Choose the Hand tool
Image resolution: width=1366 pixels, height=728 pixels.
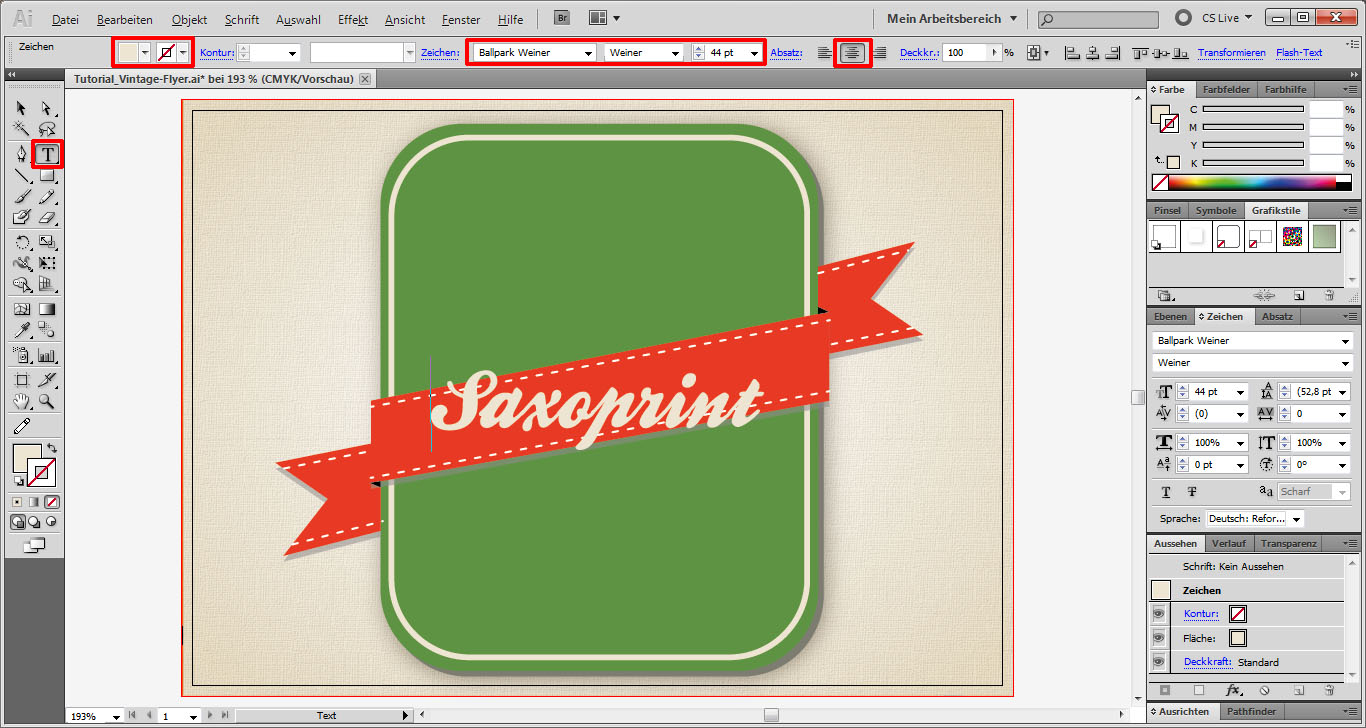pos(22,402)
